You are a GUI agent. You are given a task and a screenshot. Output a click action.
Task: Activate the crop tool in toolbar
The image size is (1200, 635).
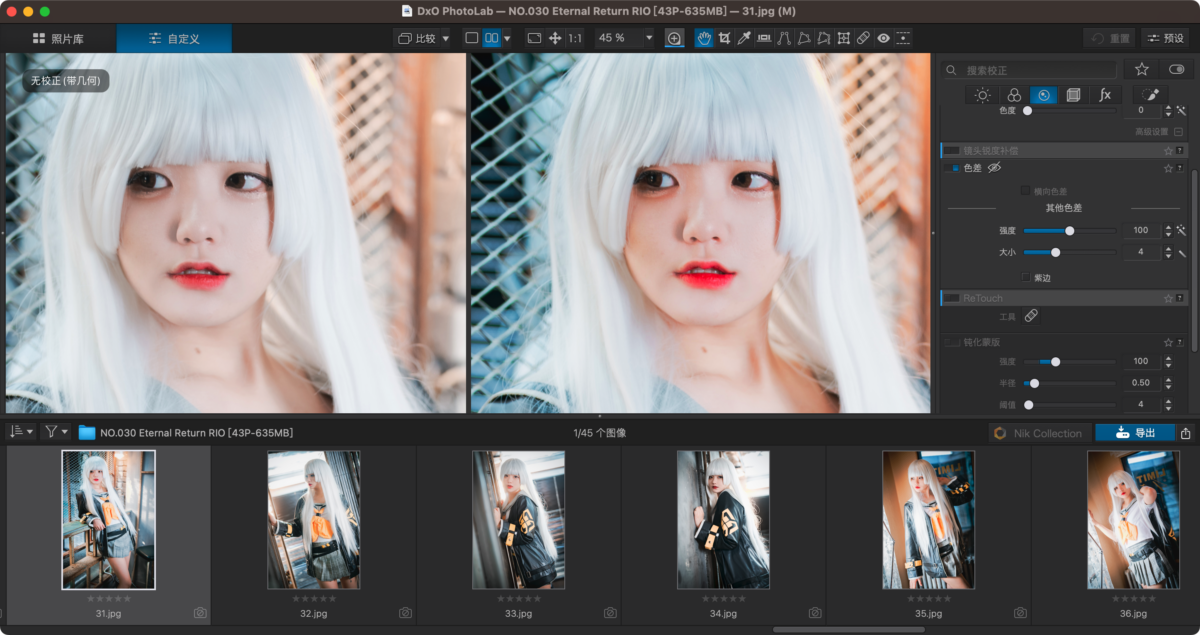click(724, 38)
